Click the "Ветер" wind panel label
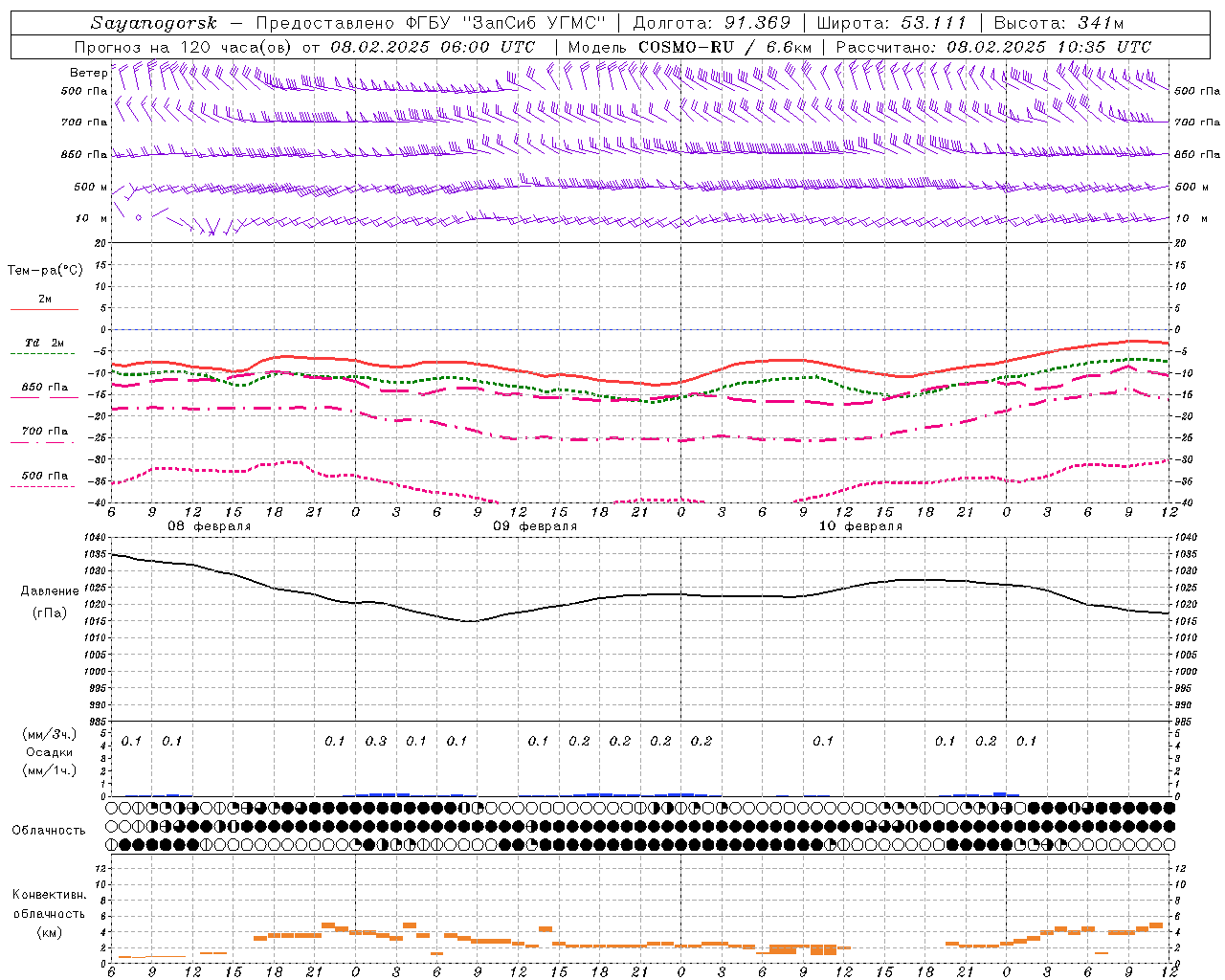The image size is (1225, 980). click(x=88, y=73)
